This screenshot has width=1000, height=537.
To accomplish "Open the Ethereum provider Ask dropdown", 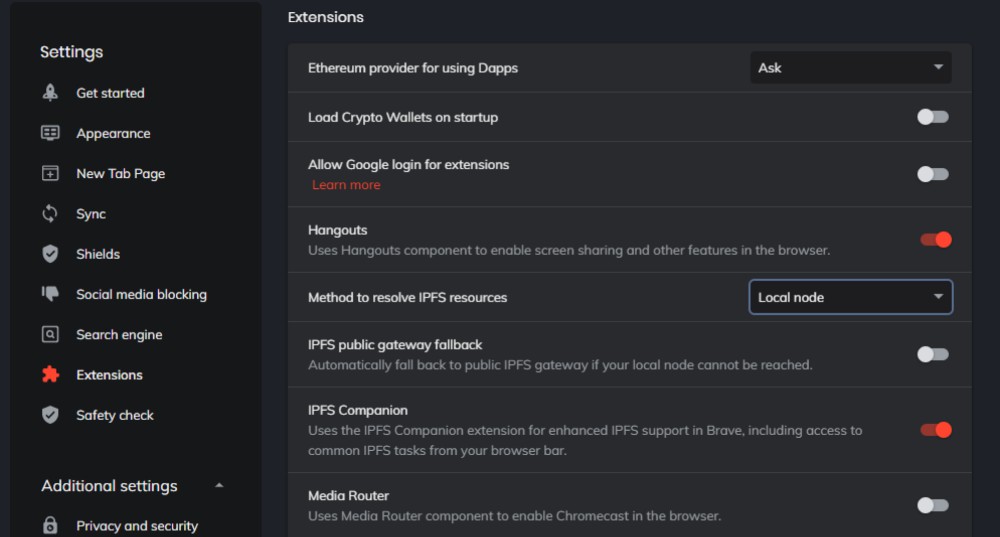I will (851, 68).
